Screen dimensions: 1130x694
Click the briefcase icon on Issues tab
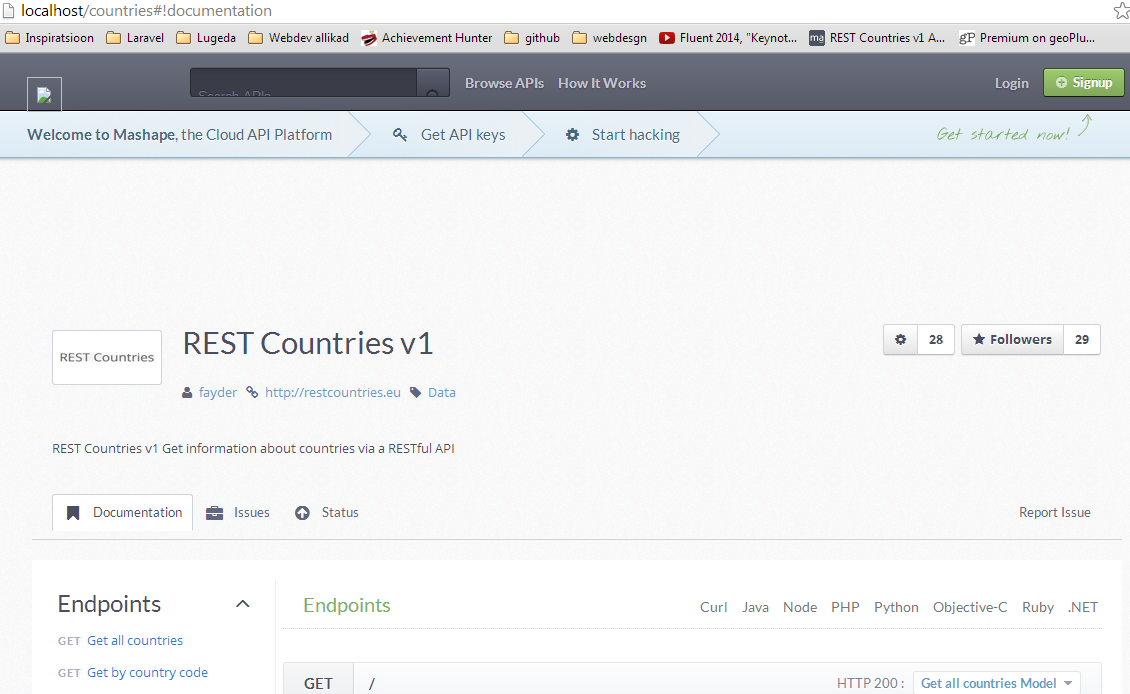tap(214, 513)
